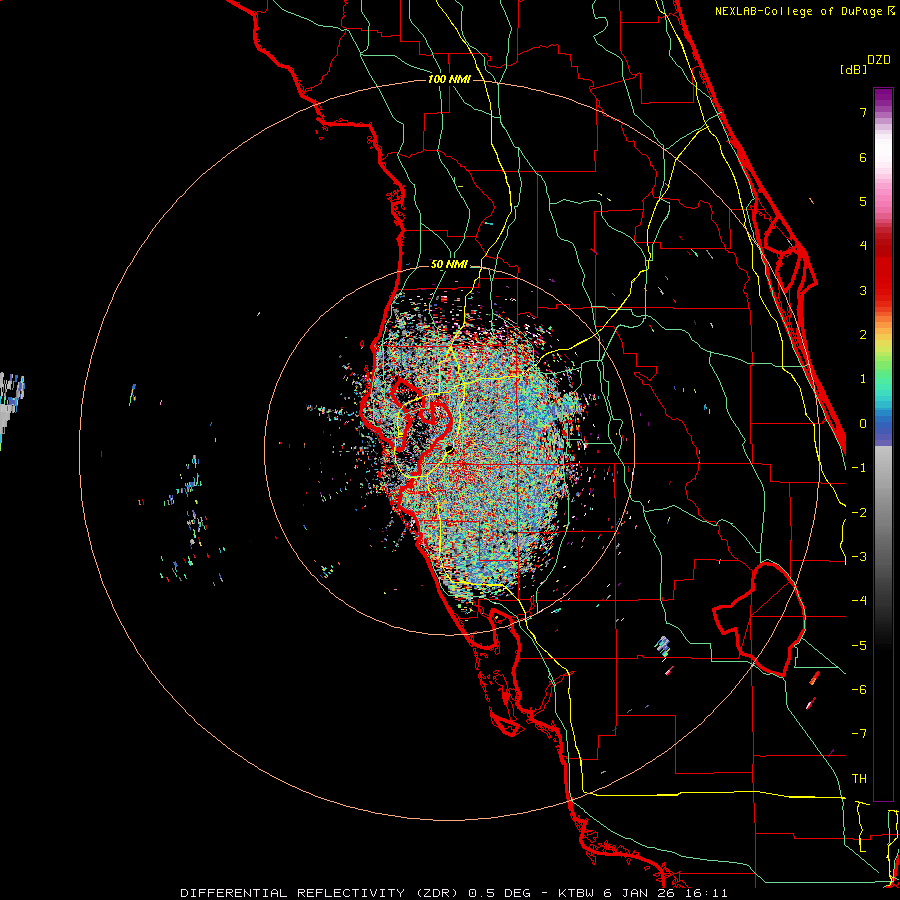Click the '[dB]' units label
Viewport: 900px width, 900px height.
tap(853, 69)
